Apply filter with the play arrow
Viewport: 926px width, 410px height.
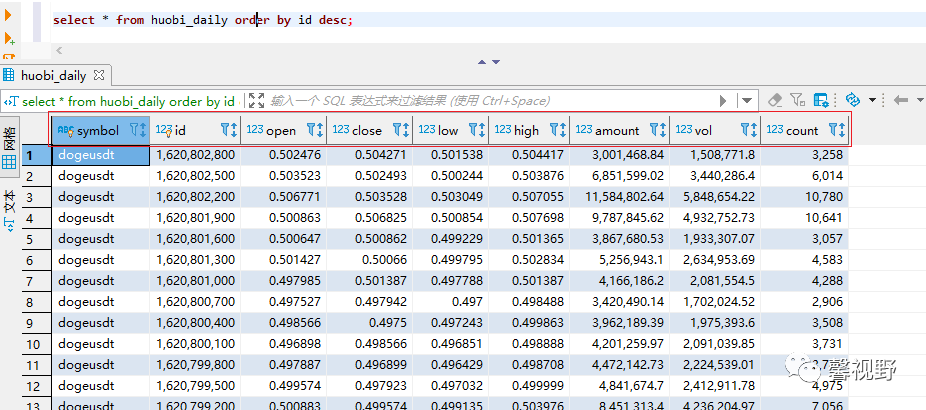point(723,101)
